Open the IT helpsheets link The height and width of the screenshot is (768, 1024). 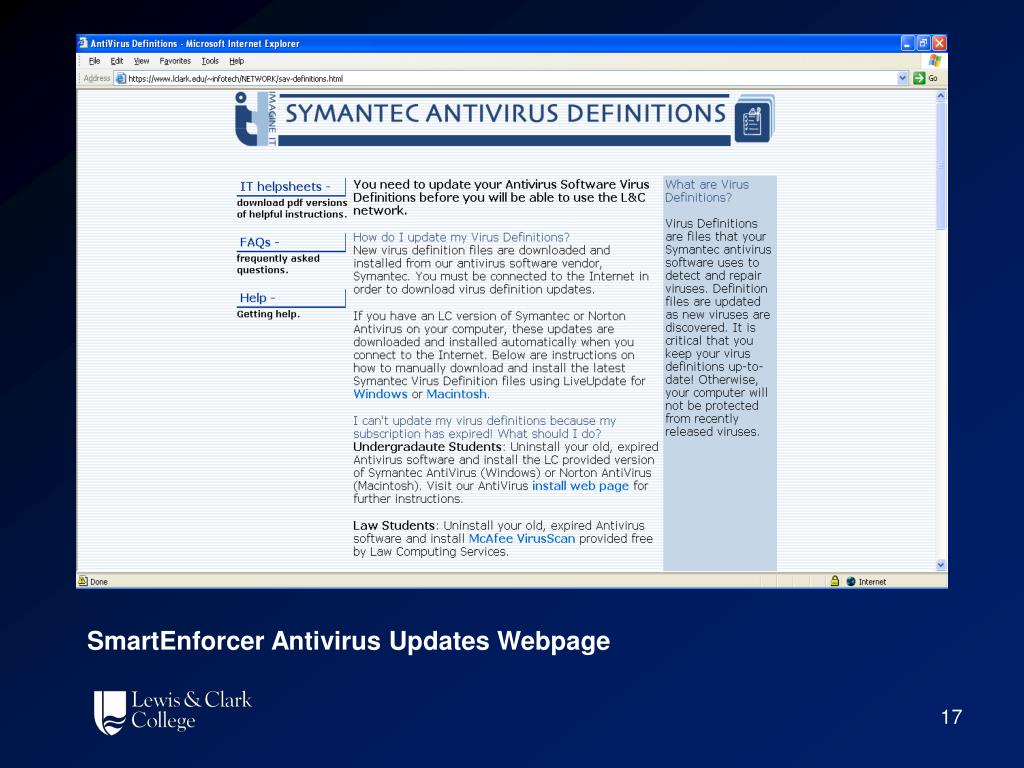point(285,186)
